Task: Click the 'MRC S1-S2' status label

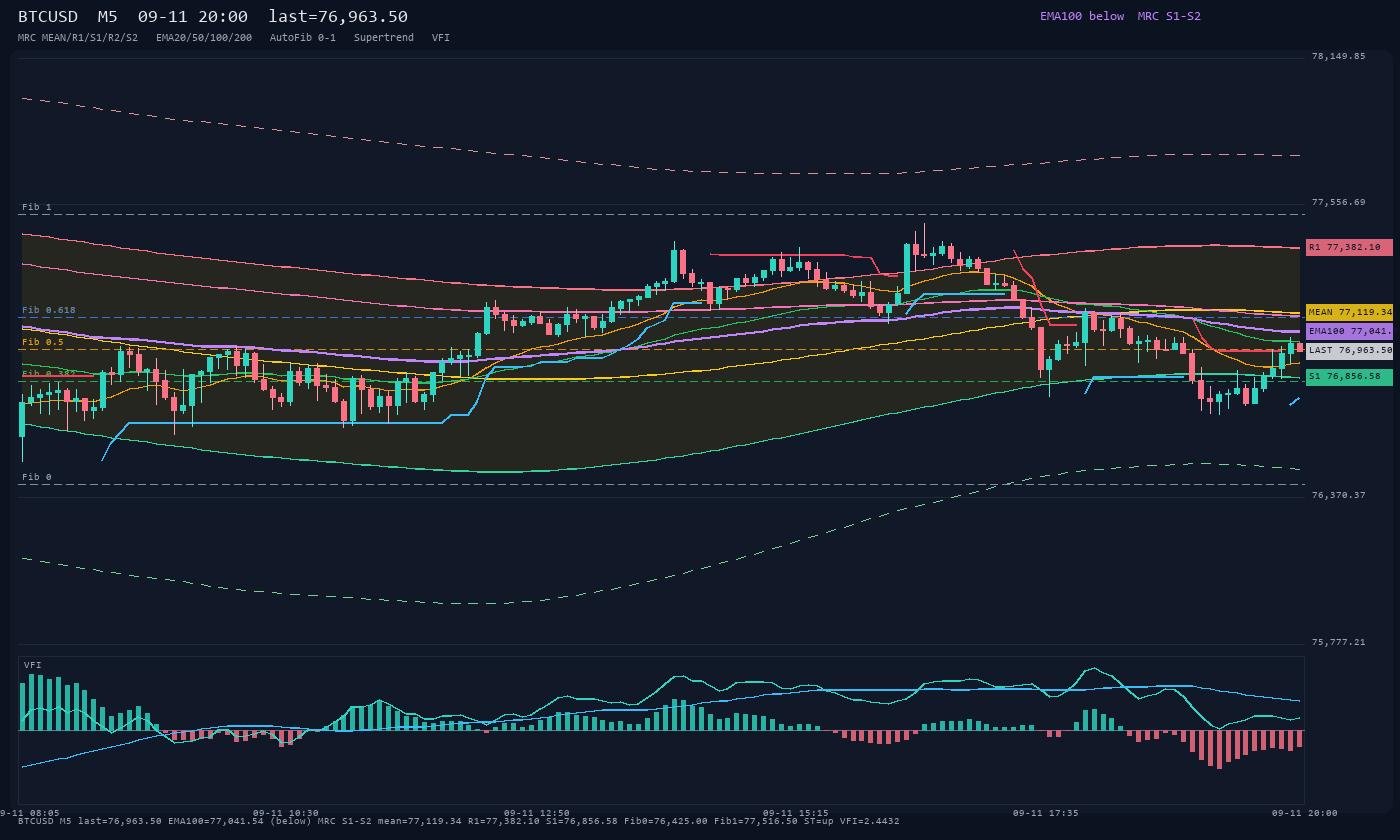Action: pos(1169,16)
